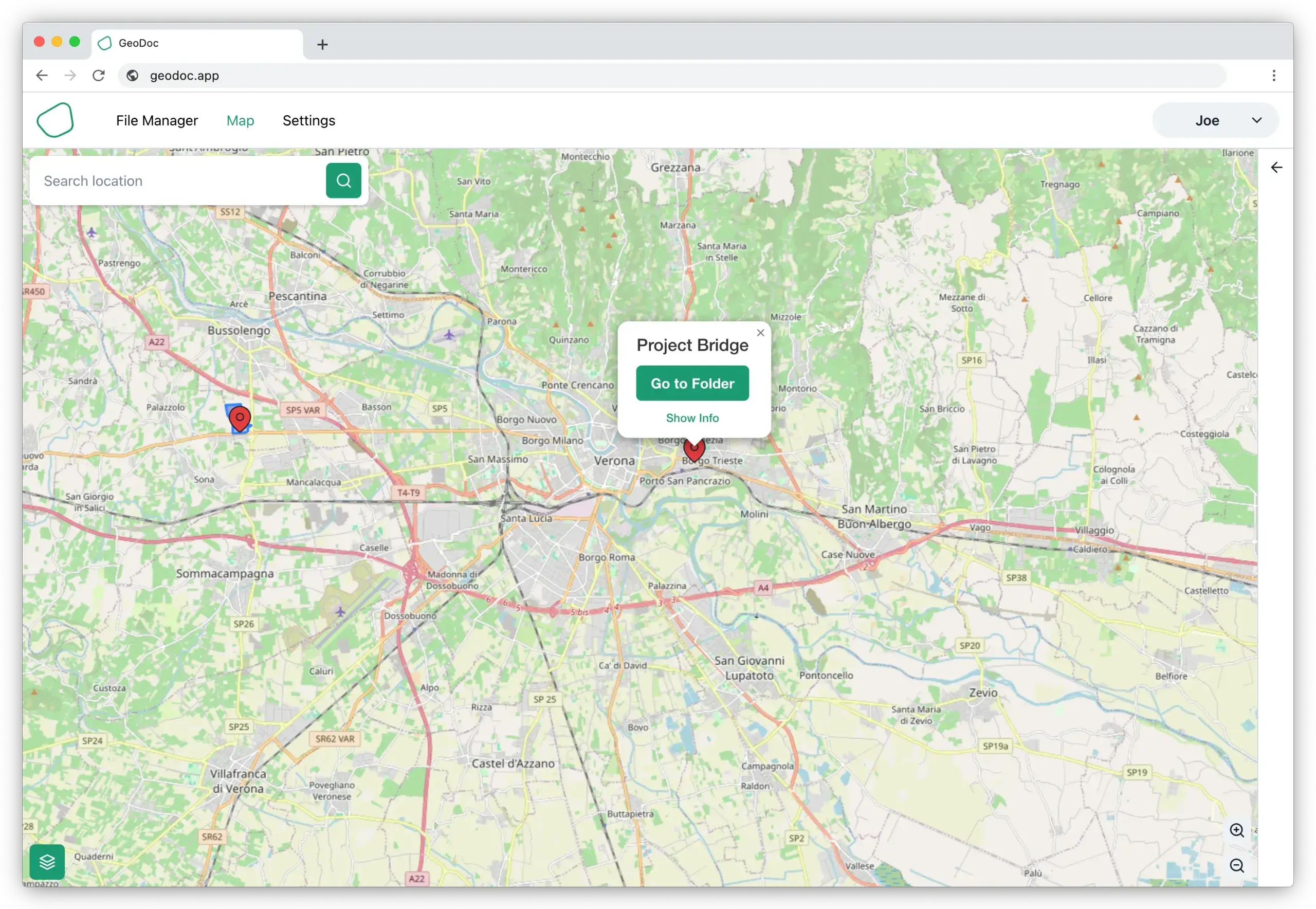Open the map layers panel

click(x=47, y=862)
